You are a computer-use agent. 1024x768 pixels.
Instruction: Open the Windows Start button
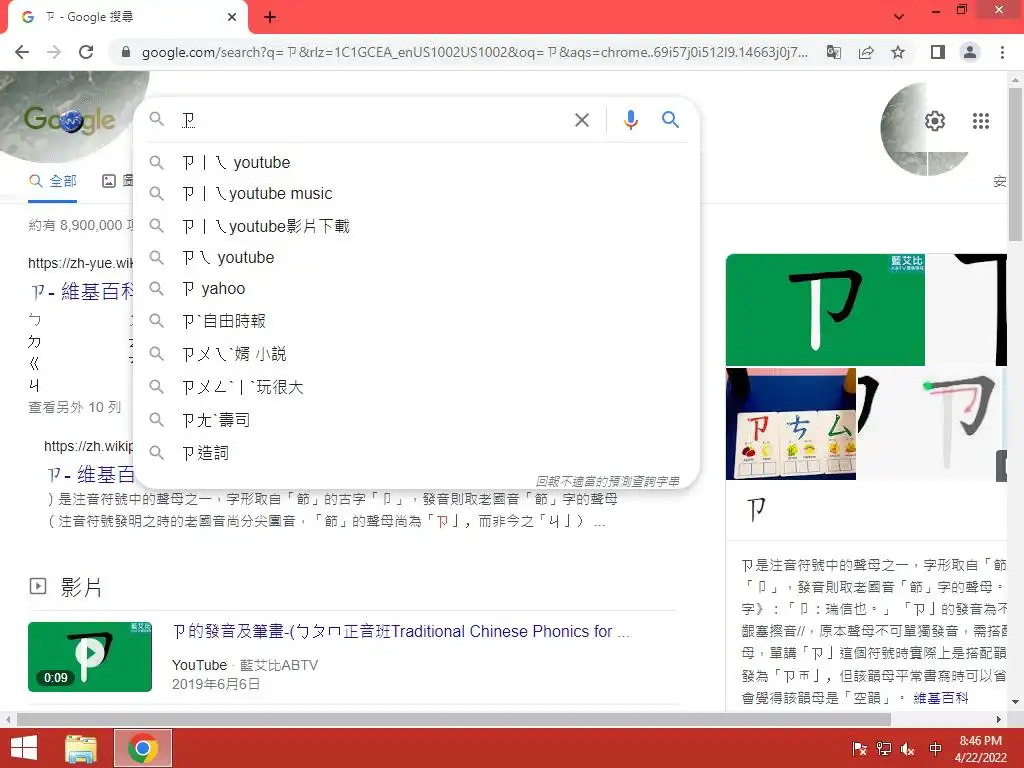(x=24, y=748)
